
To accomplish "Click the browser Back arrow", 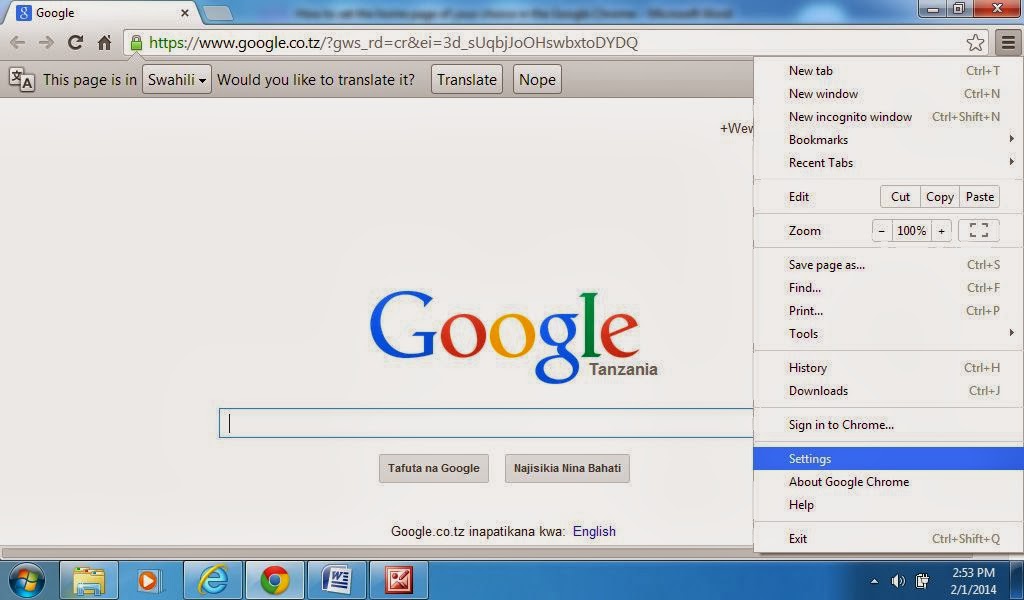I will pyautogui.click(x=18, y=43).
